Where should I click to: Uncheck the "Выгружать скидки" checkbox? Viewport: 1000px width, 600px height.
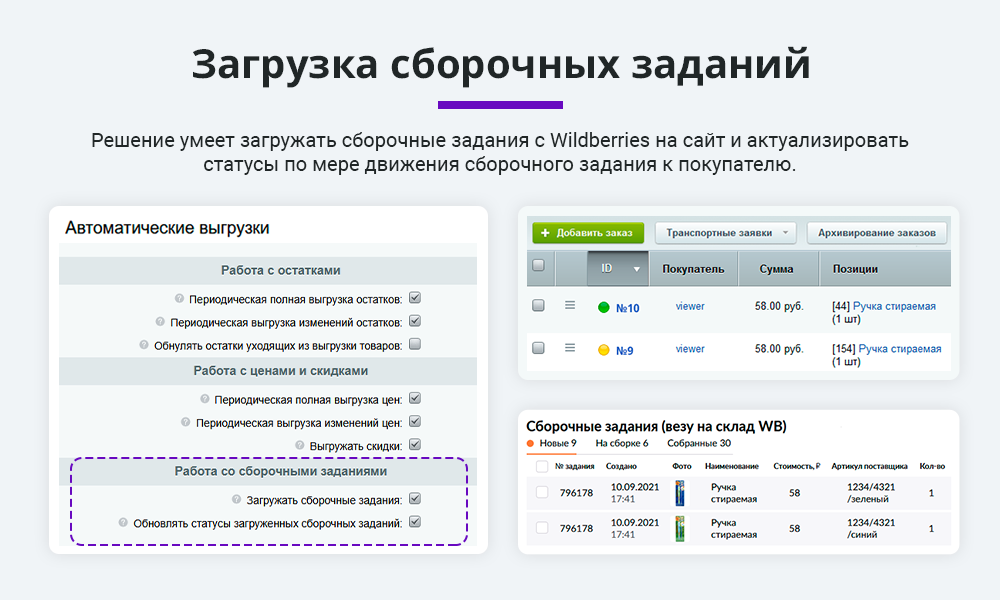pyautogui.click(x=416, y=445)
